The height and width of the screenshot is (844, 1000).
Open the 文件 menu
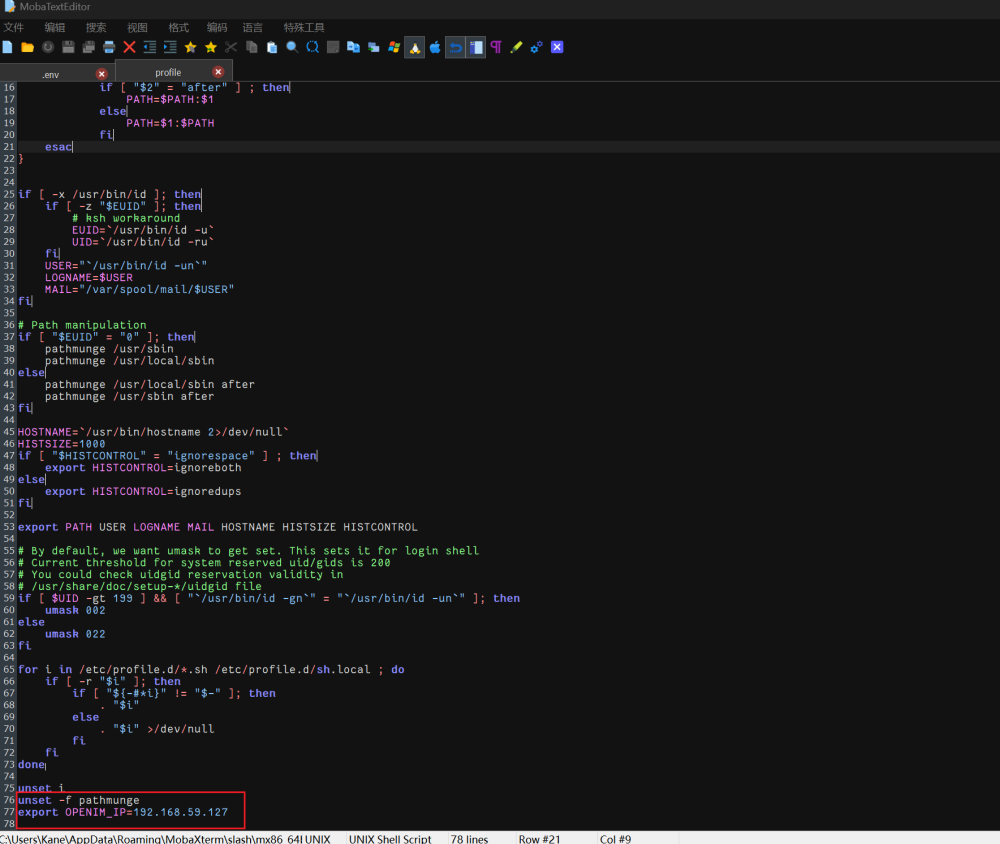pos(14,27)
